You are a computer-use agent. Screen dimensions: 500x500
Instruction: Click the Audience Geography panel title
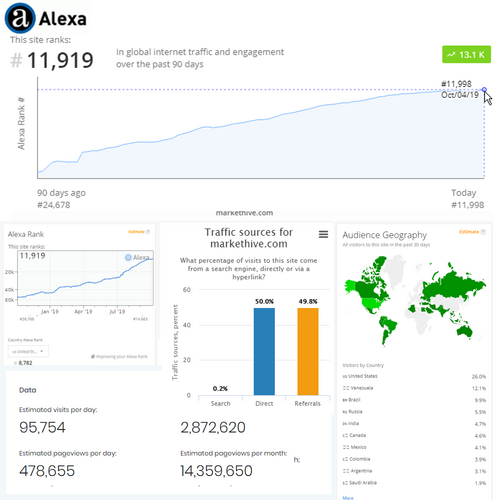pos(384,235)
